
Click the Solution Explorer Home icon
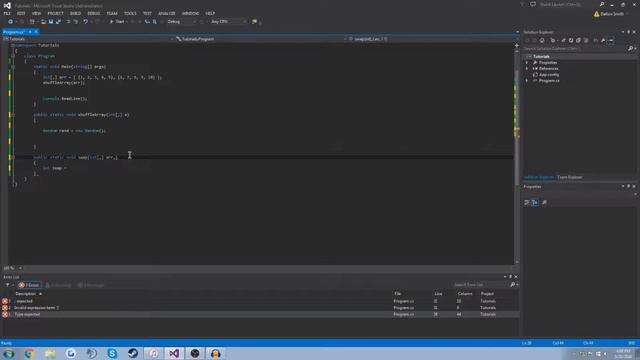[542, 40]
